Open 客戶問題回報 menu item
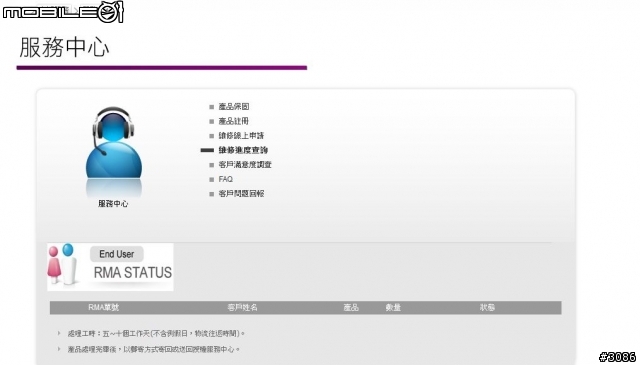Viewport: 640px width, 365px height. coord(241,194)
